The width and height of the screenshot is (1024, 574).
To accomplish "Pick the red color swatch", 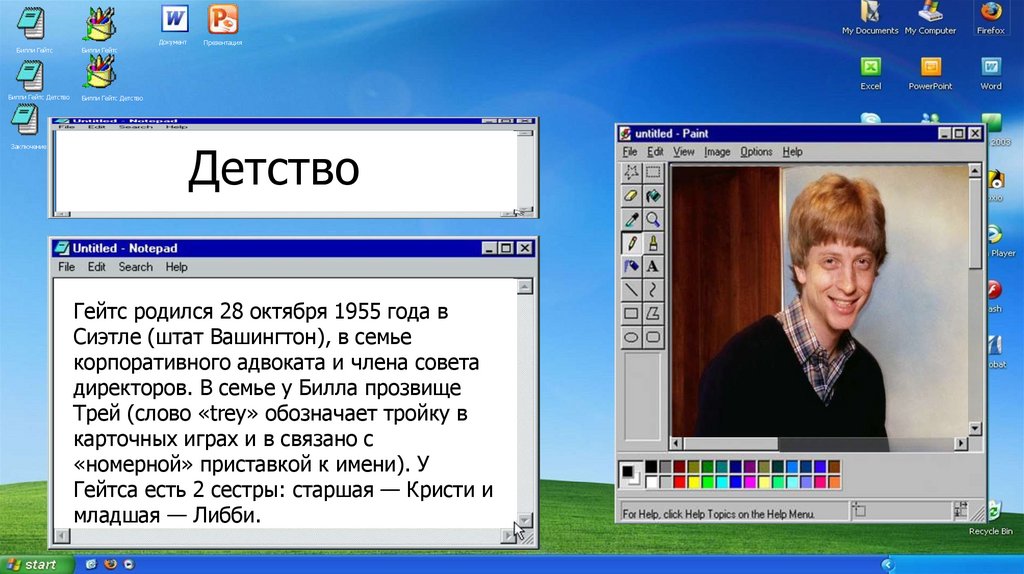I will [679, 482].
